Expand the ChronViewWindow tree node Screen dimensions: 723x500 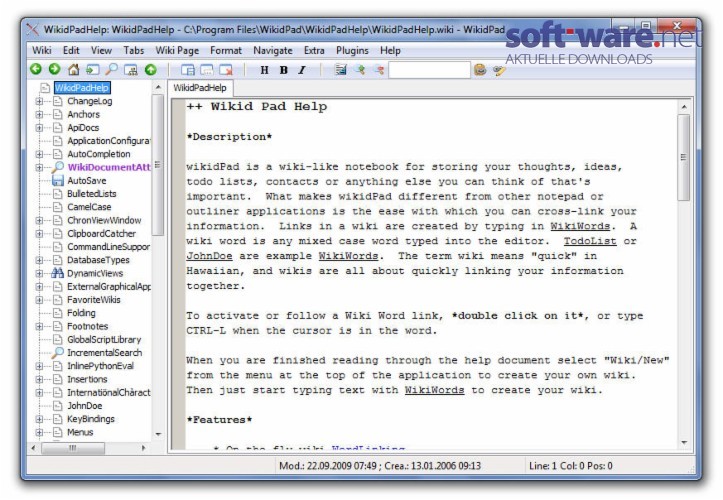coord(40,220)
